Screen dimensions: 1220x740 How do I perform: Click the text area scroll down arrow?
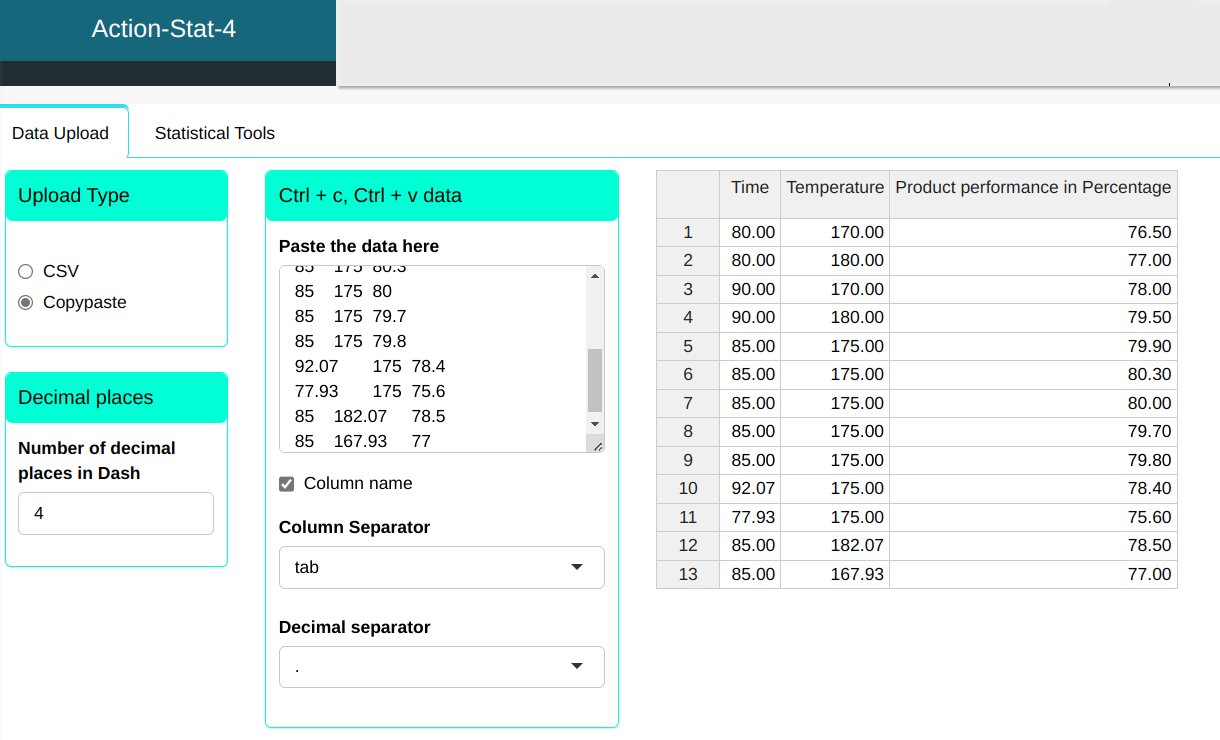(595, 424)
